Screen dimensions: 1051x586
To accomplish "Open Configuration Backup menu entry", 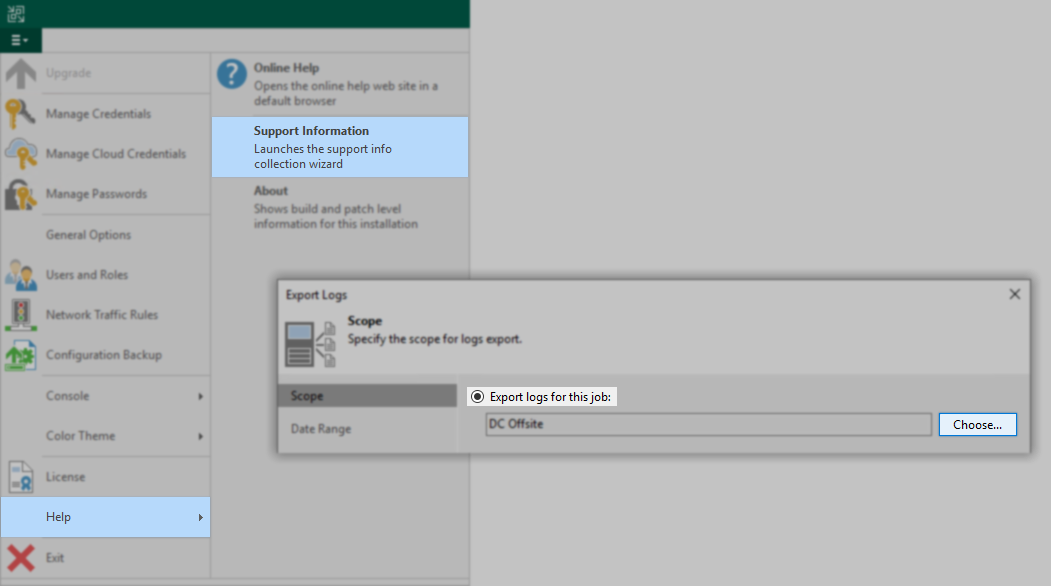I will (x=105, y=355).
